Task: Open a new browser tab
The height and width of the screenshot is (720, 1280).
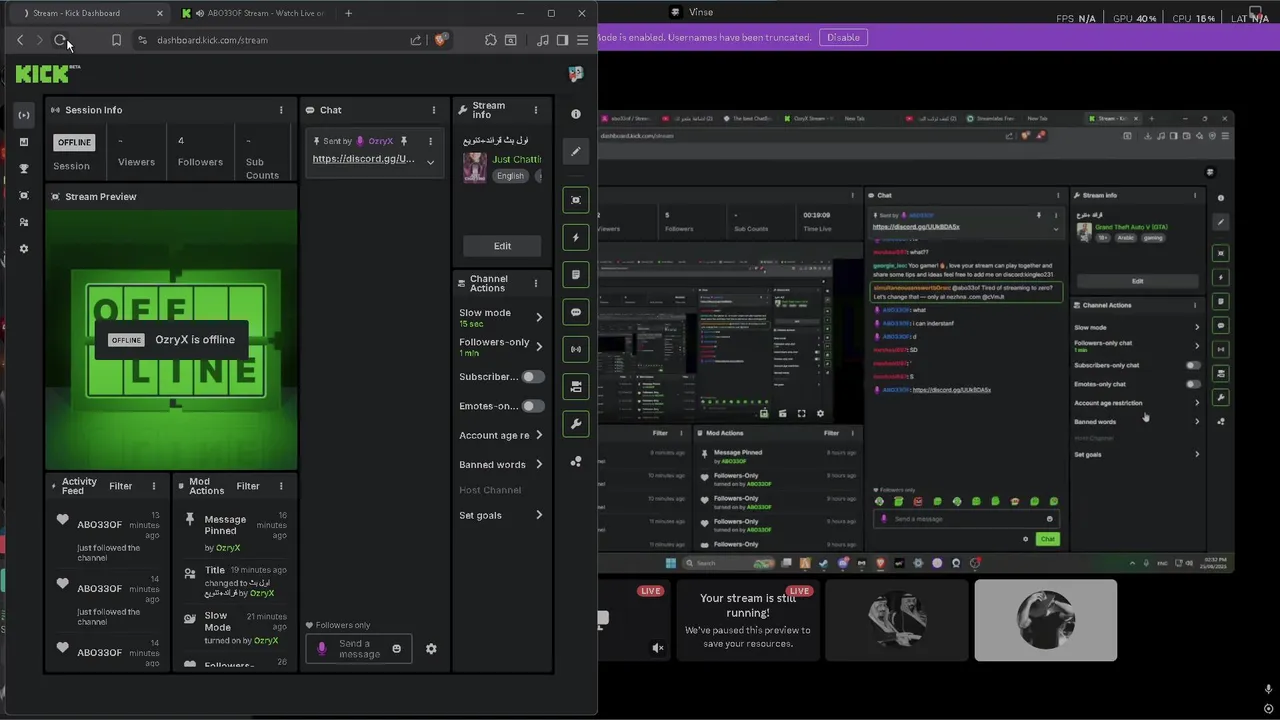Action: click(x=348, y=13)
